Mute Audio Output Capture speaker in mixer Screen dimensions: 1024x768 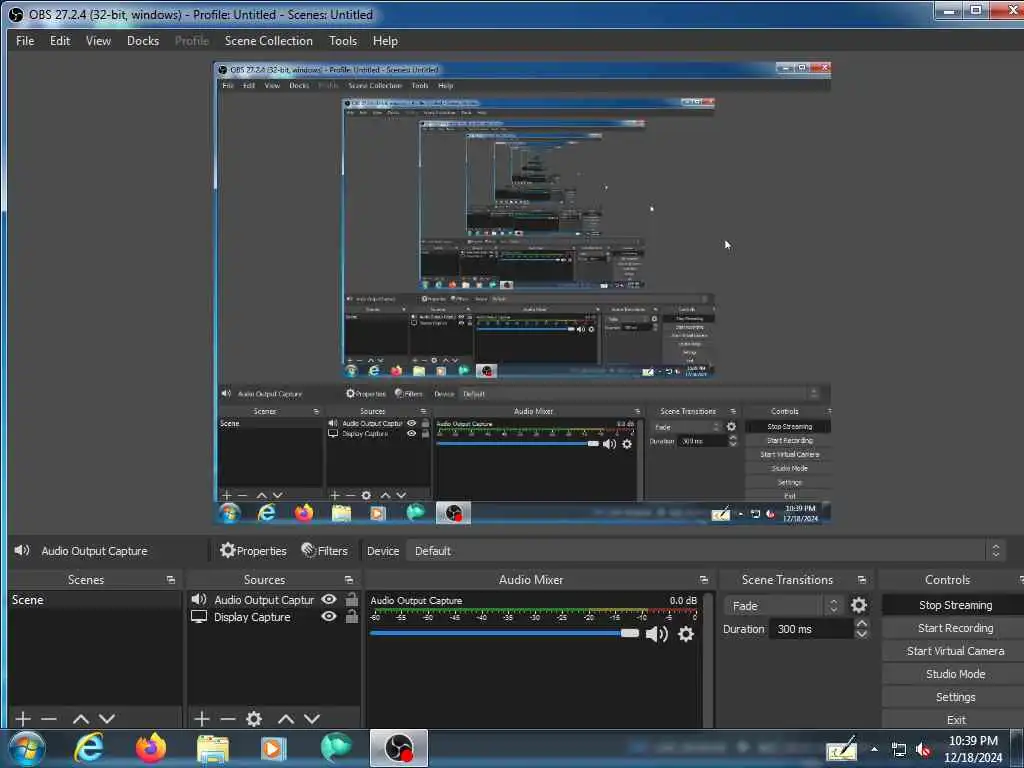click(x=656, y=634)
